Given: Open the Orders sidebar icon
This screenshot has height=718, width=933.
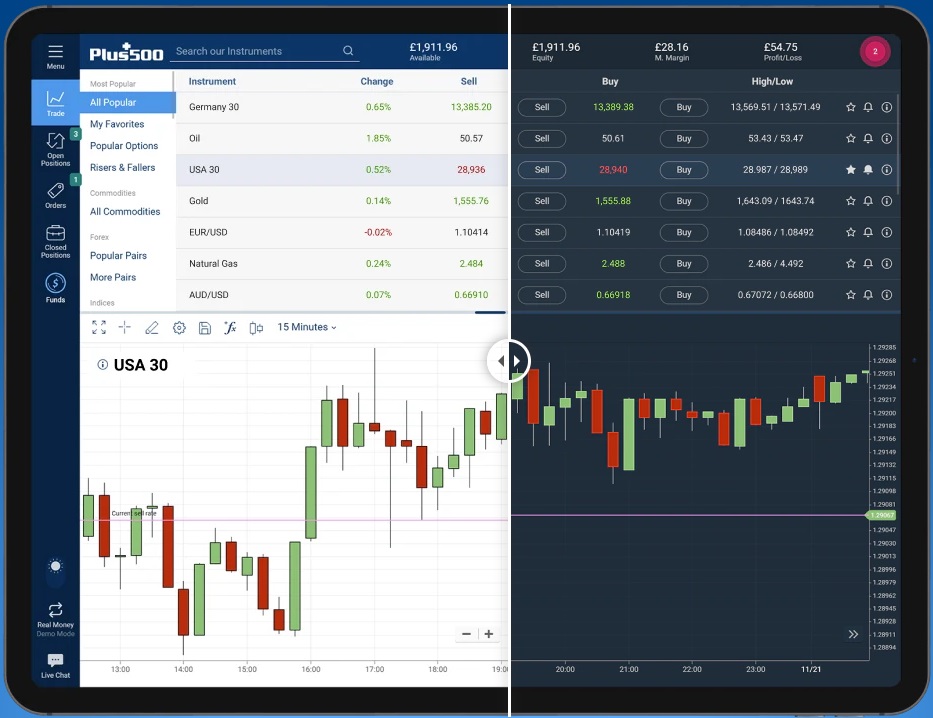Looking at the screenshot, I should point(55,195).
